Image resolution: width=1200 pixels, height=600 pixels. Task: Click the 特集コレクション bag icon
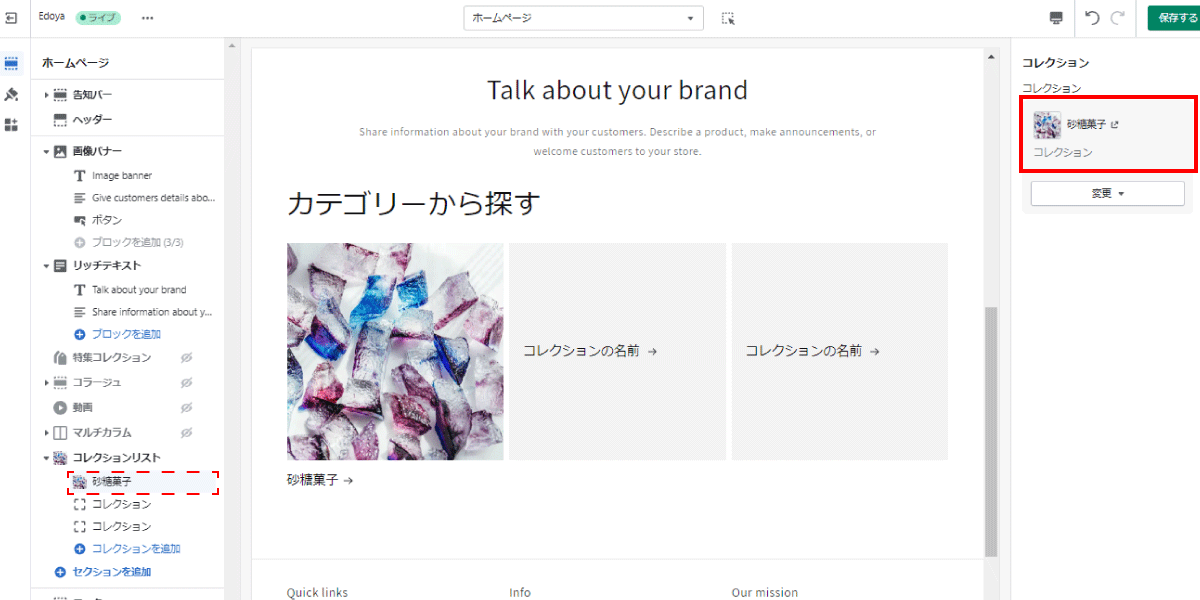(x=60, y=358)
